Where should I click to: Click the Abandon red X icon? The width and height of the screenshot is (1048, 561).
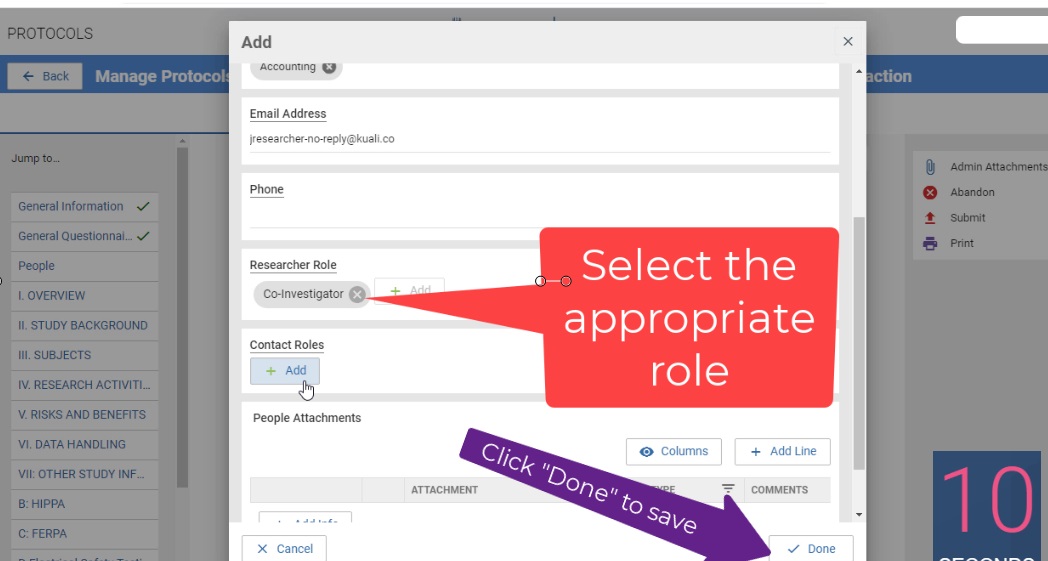[x=930, y=192]
